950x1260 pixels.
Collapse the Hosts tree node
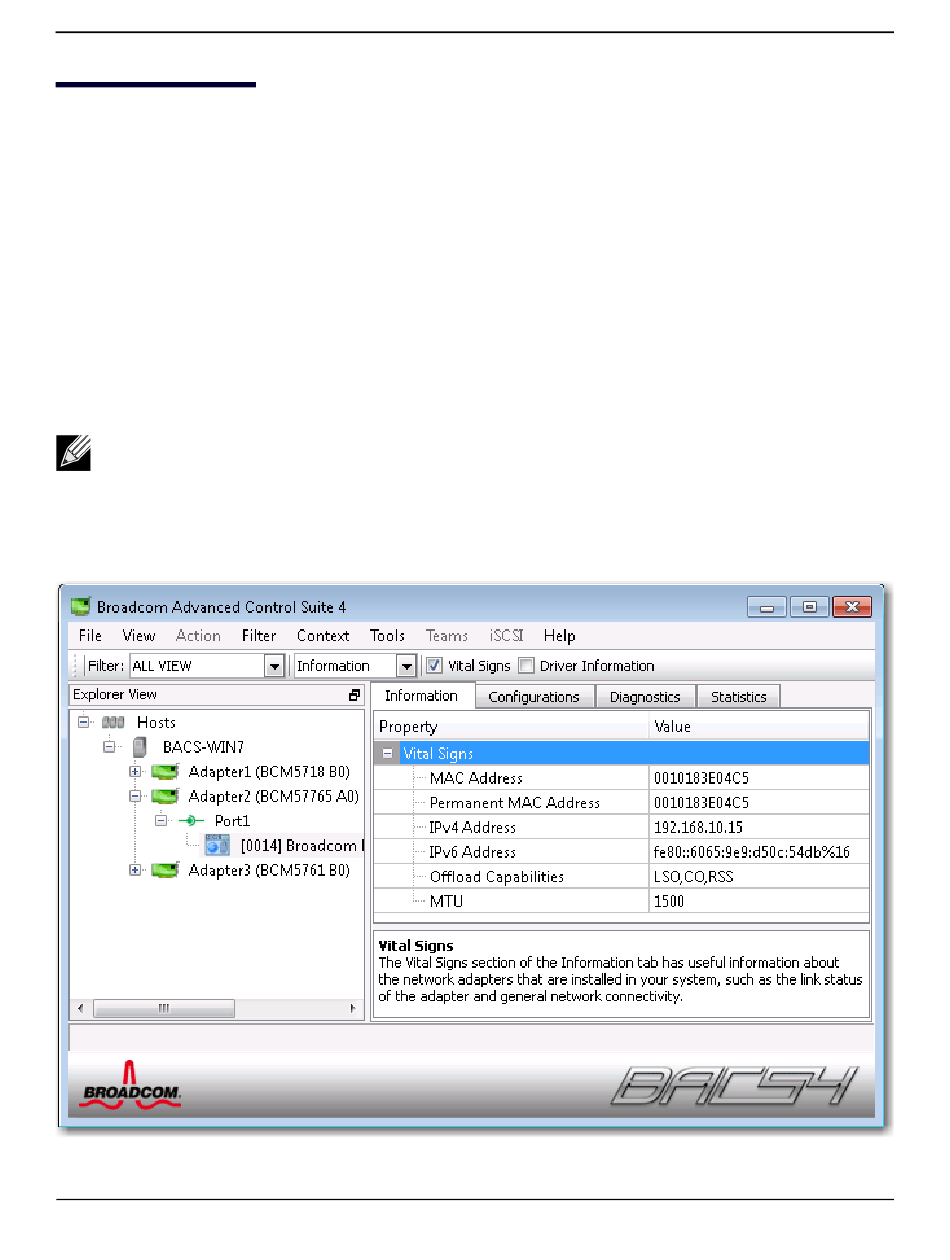pyautogui.click(x=84, y=722)
